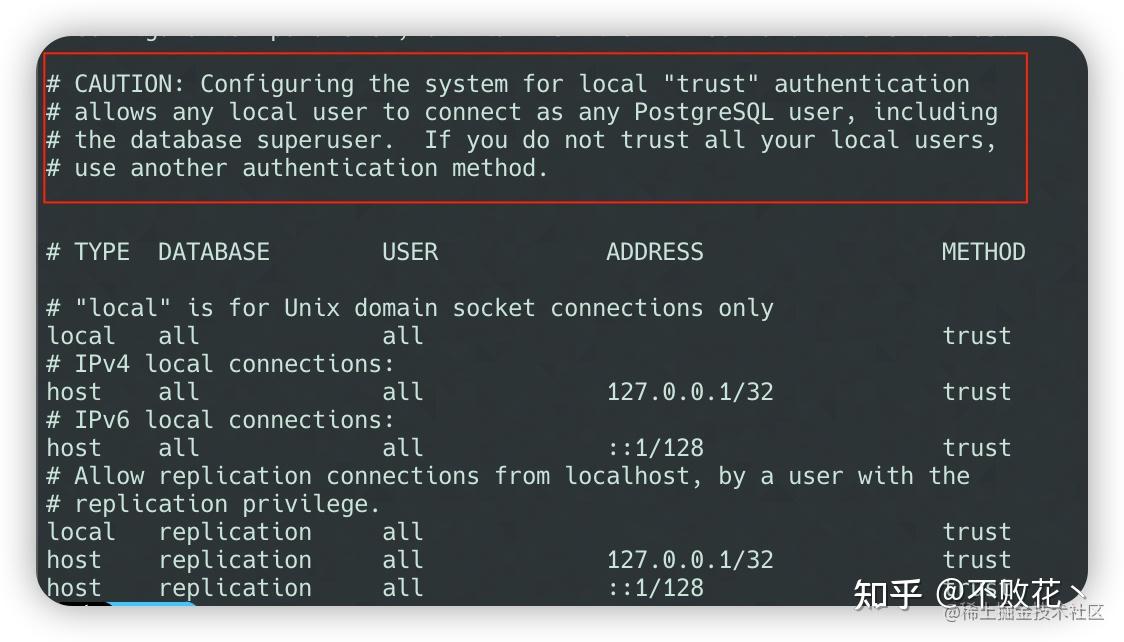Click the TYPE column header

click(x=102, y=252)
